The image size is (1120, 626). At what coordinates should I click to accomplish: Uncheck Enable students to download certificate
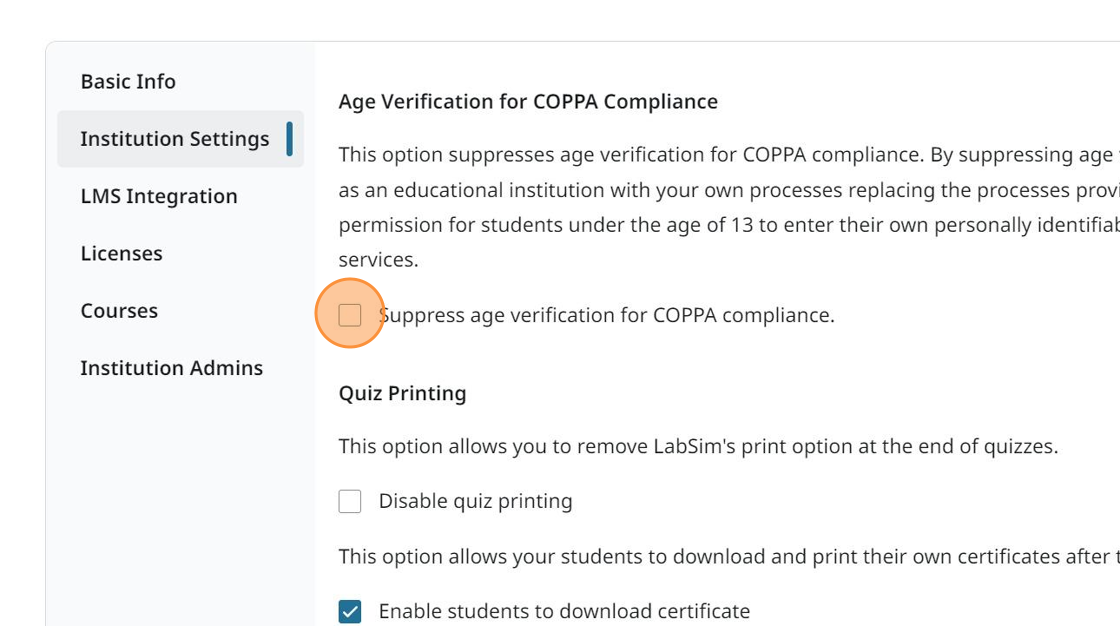coord(349,610)
